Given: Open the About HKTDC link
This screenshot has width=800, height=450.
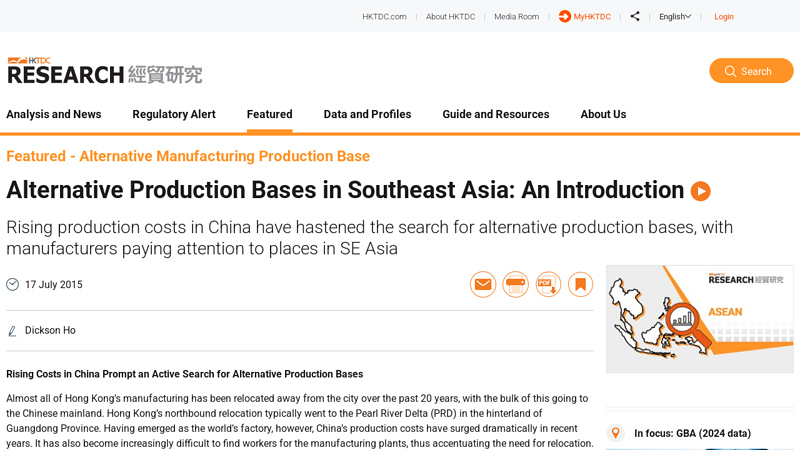Looking at the screenshot, I should 451,16.
